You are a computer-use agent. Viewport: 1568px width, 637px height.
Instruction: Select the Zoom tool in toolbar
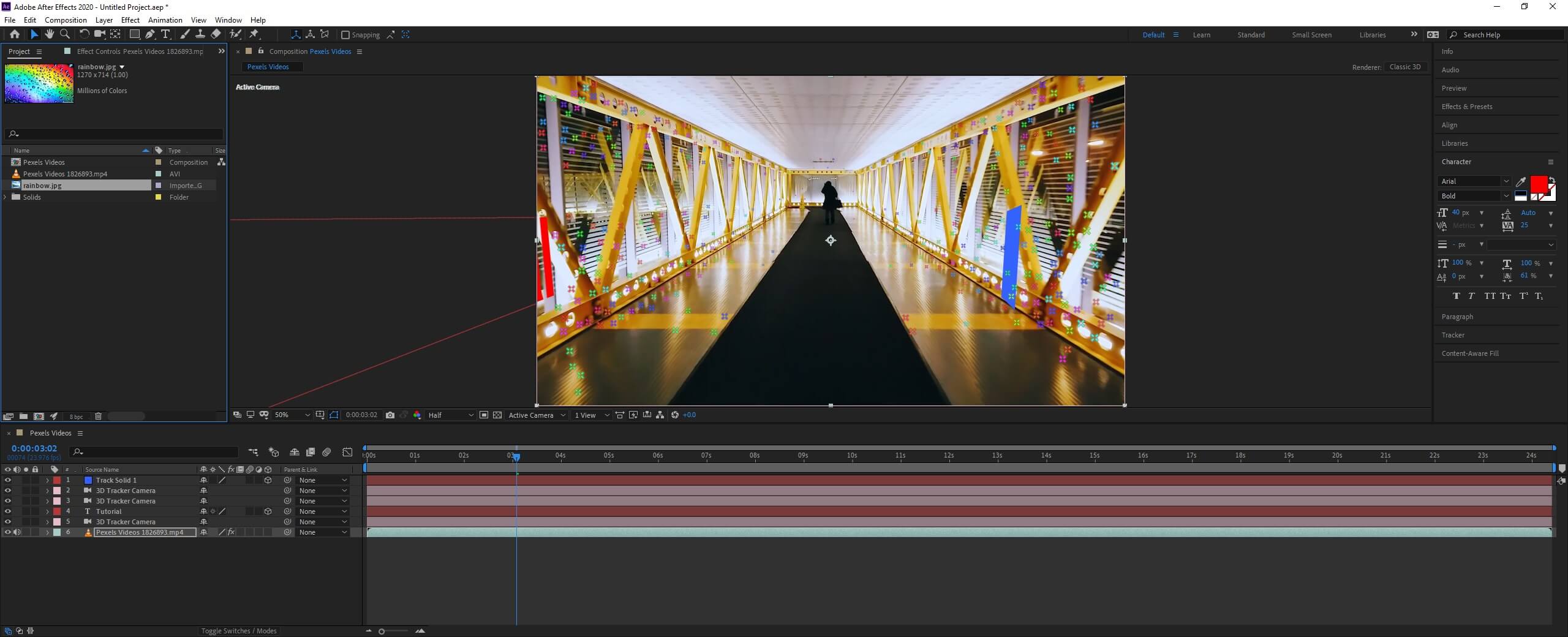(65, 34)
